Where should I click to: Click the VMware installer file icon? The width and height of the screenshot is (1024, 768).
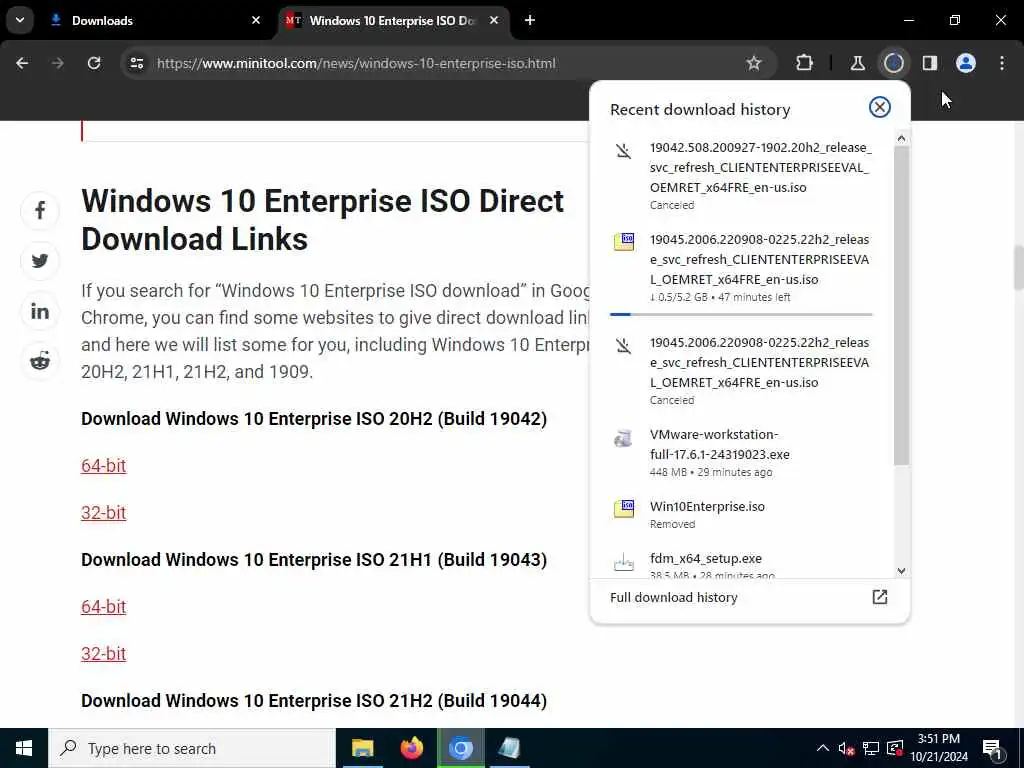(624, 438)
